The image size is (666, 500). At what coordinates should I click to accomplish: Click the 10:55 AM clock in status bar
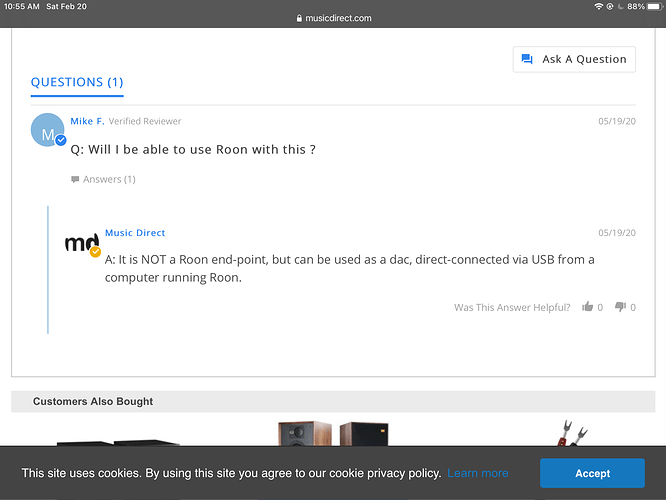(x=22, y=6)
